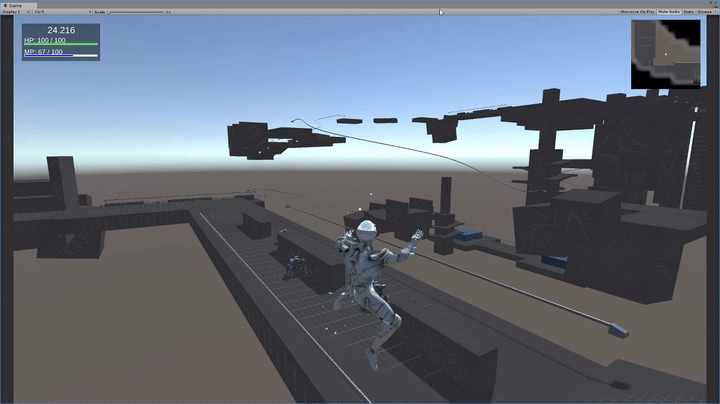Click the small distant robot on walkway
The image size is (720, 404).
pyautogui.click(x=294, y=266)
